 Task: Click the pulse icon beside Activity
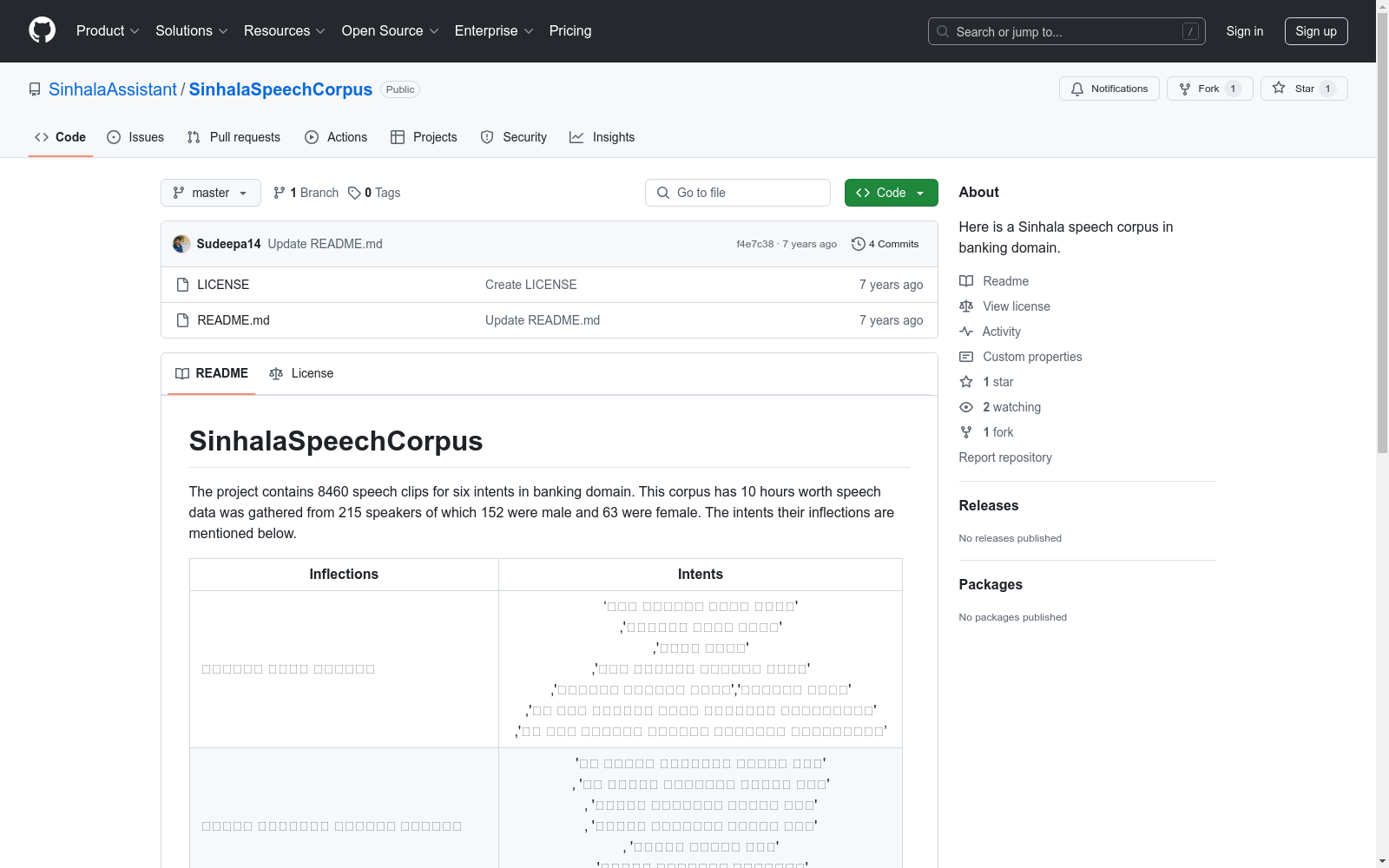[966, 332]
